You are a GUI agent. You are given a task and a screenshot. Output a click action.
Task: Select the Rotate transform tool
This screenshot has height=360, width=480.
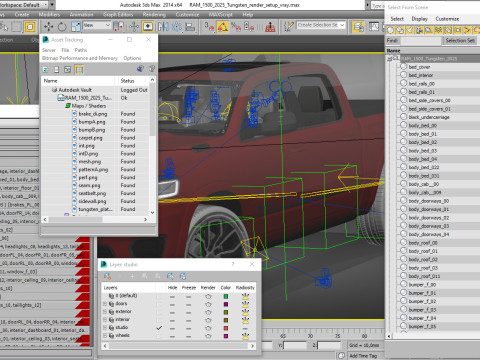[x=62, y=26]
